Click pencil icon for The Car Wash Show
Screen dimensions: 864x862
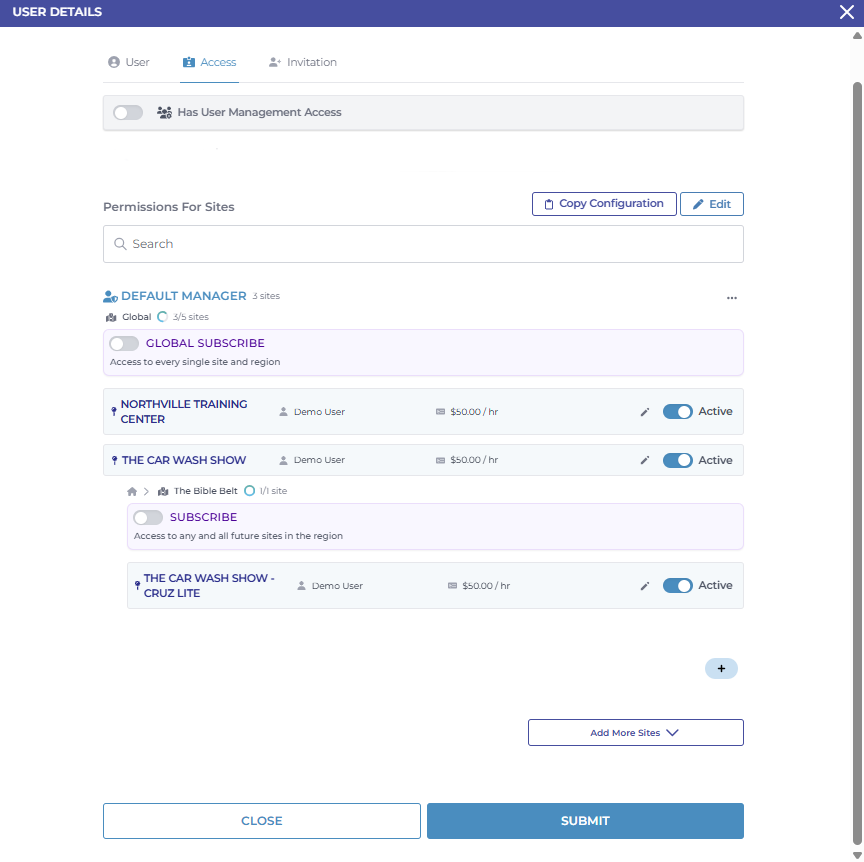[x=645, y=461]
